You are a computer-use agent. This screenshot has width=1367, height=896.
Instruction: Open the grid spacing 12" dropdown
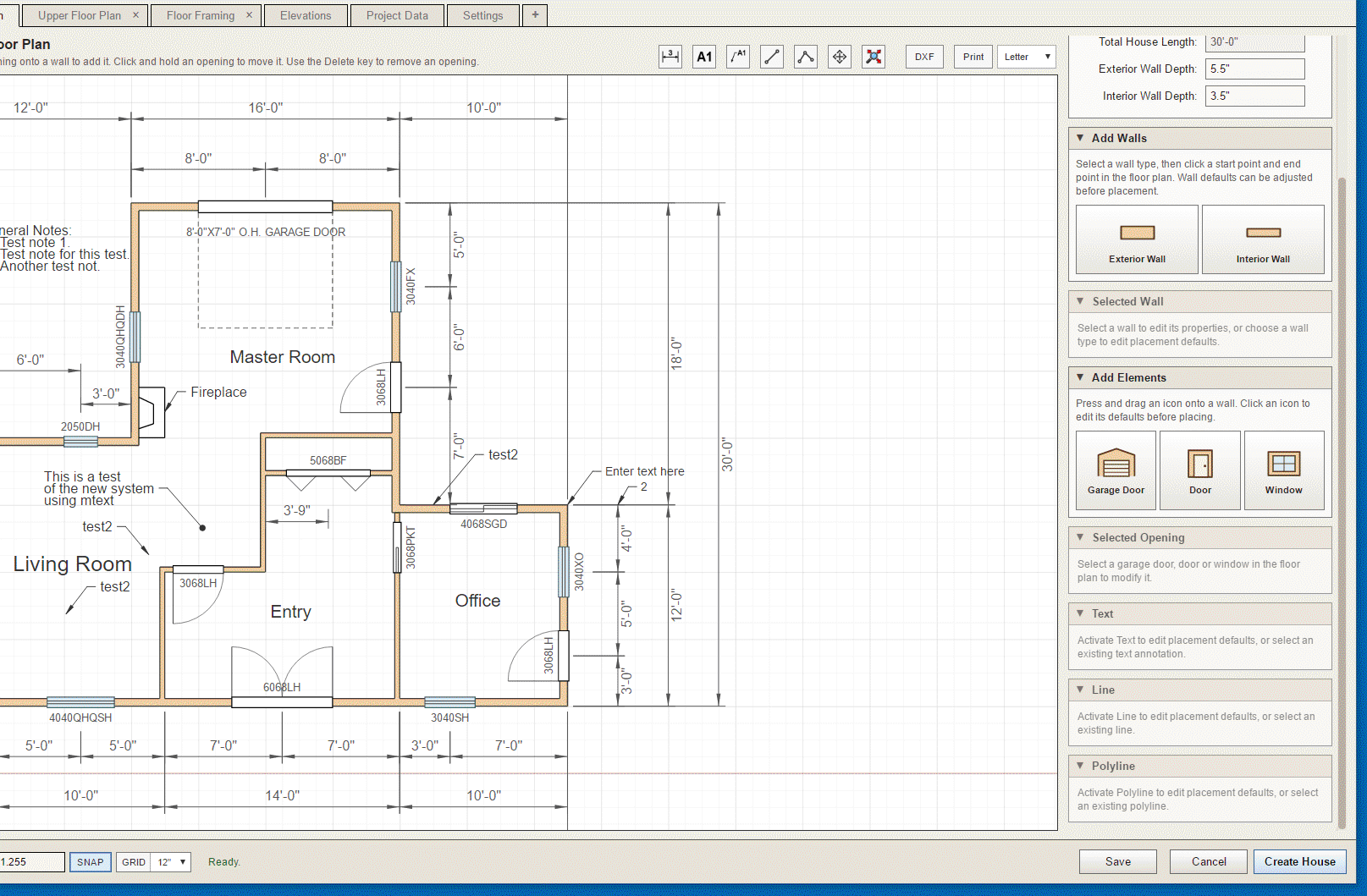coord(171,862)
